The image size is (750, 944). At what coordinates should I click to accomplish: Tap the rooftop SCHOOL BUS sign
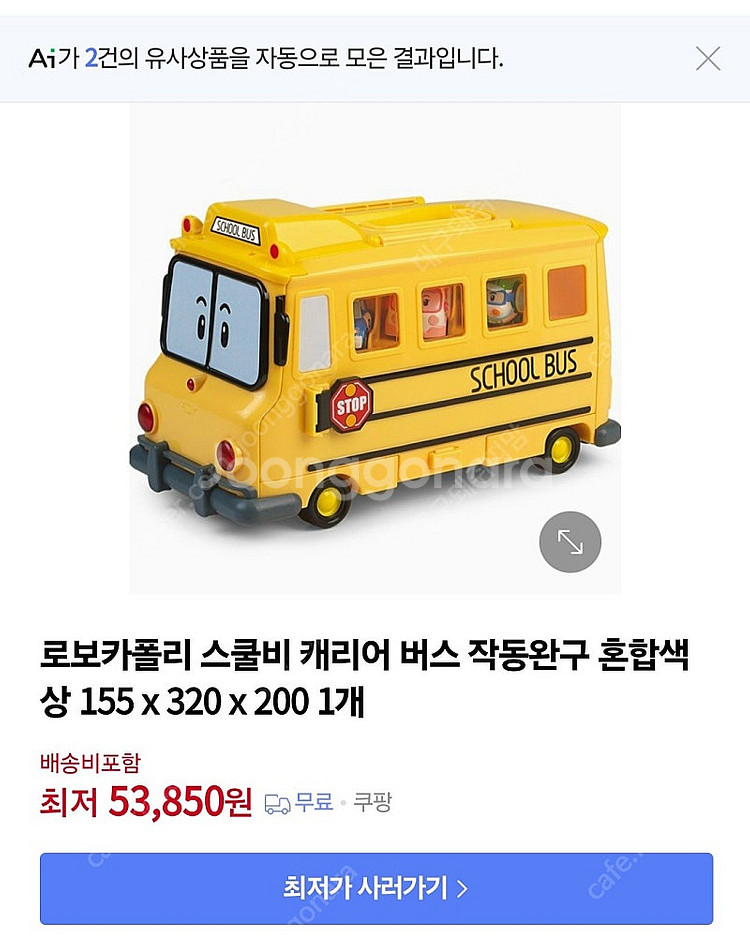tap(236, 230)
